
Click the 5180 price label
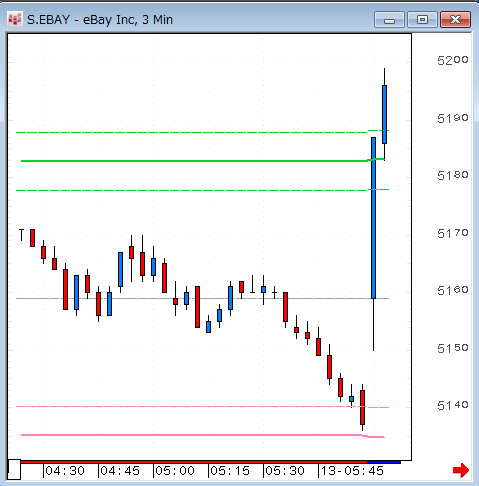tap(453, 175)
